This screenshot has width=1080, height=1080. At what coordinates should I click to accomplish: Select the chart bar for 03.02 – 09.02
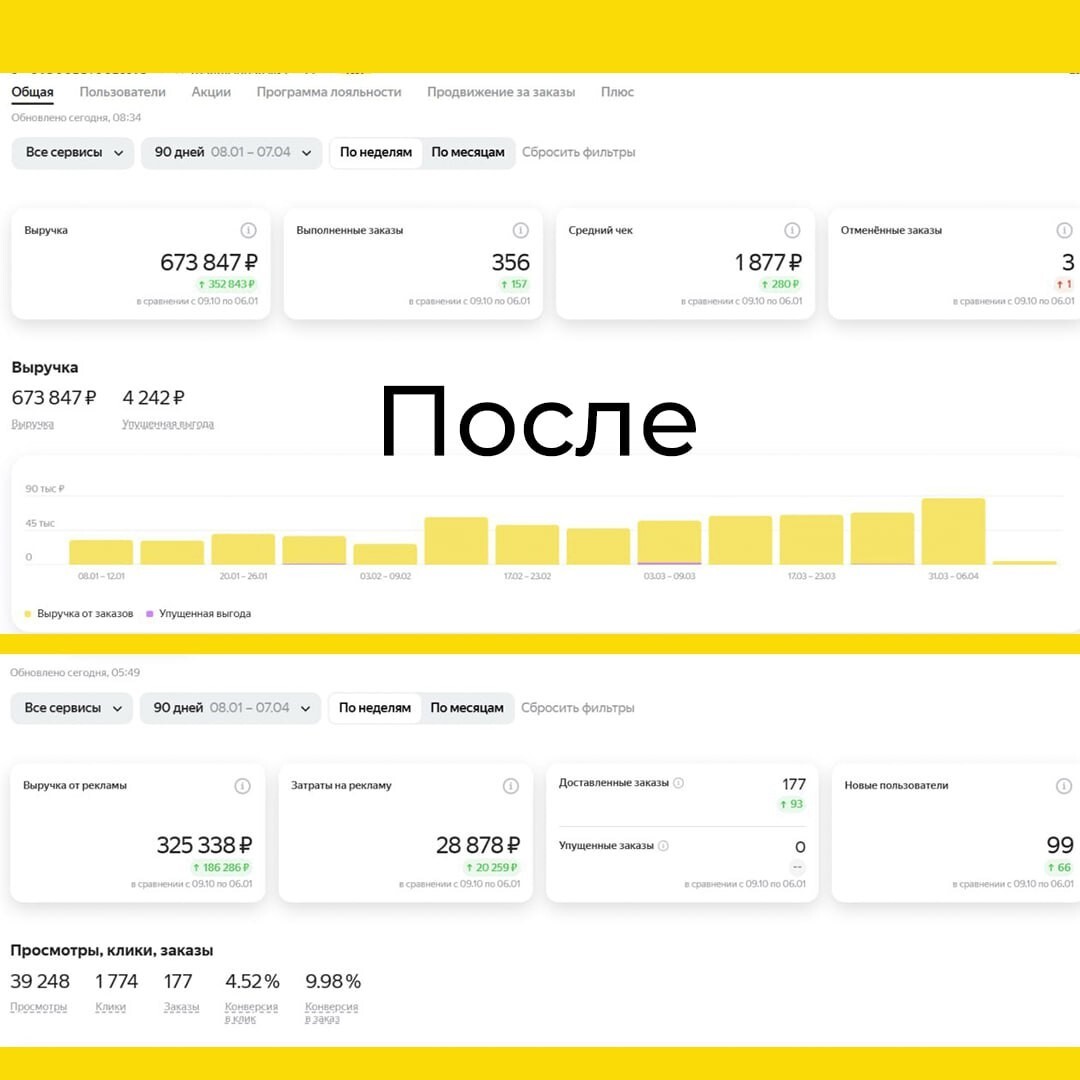click(385, 554)
